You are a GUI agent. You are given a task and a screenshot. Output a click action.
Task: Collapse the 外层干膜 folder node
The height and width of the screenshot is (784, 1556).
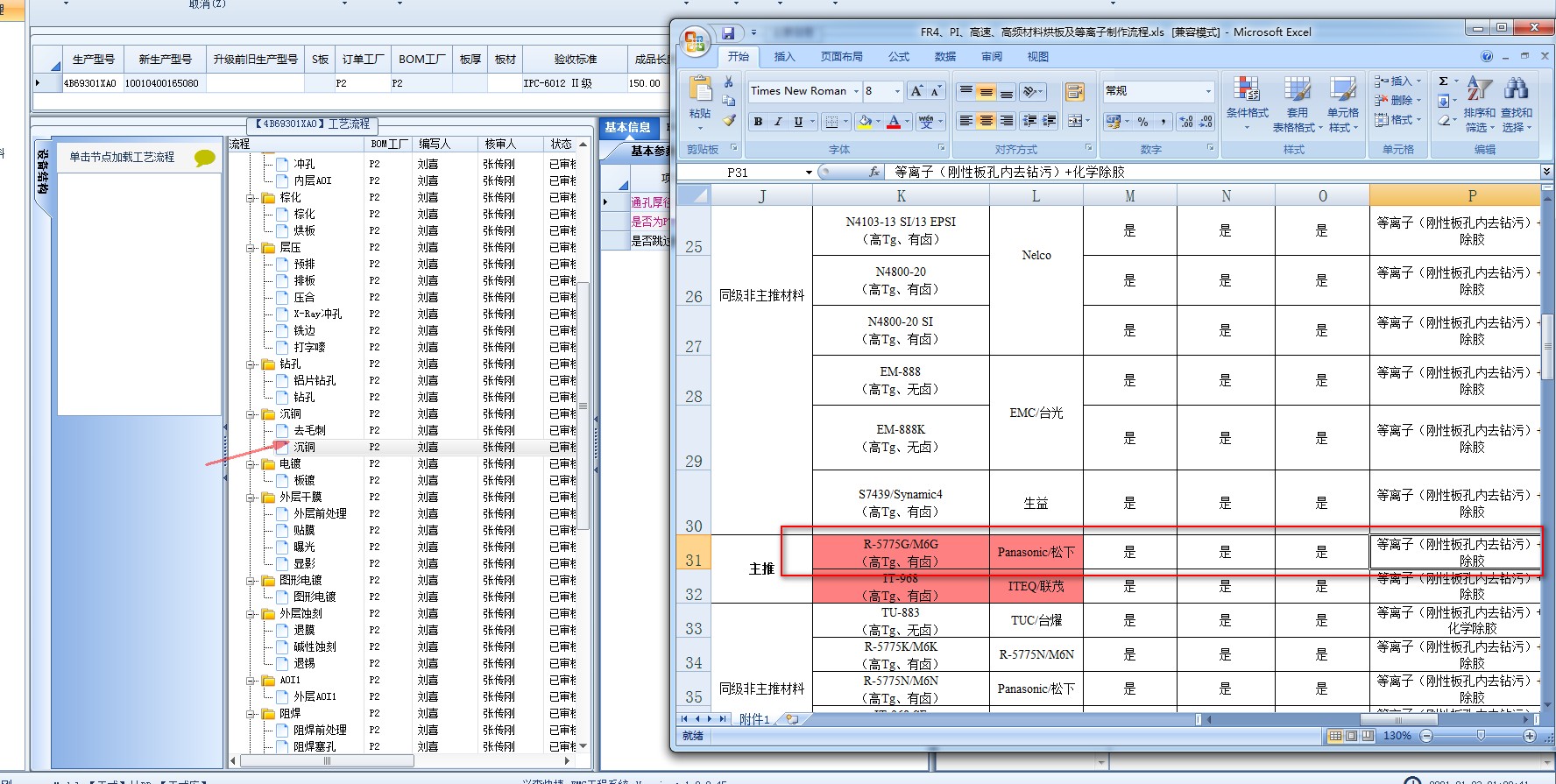click(251, 498)
